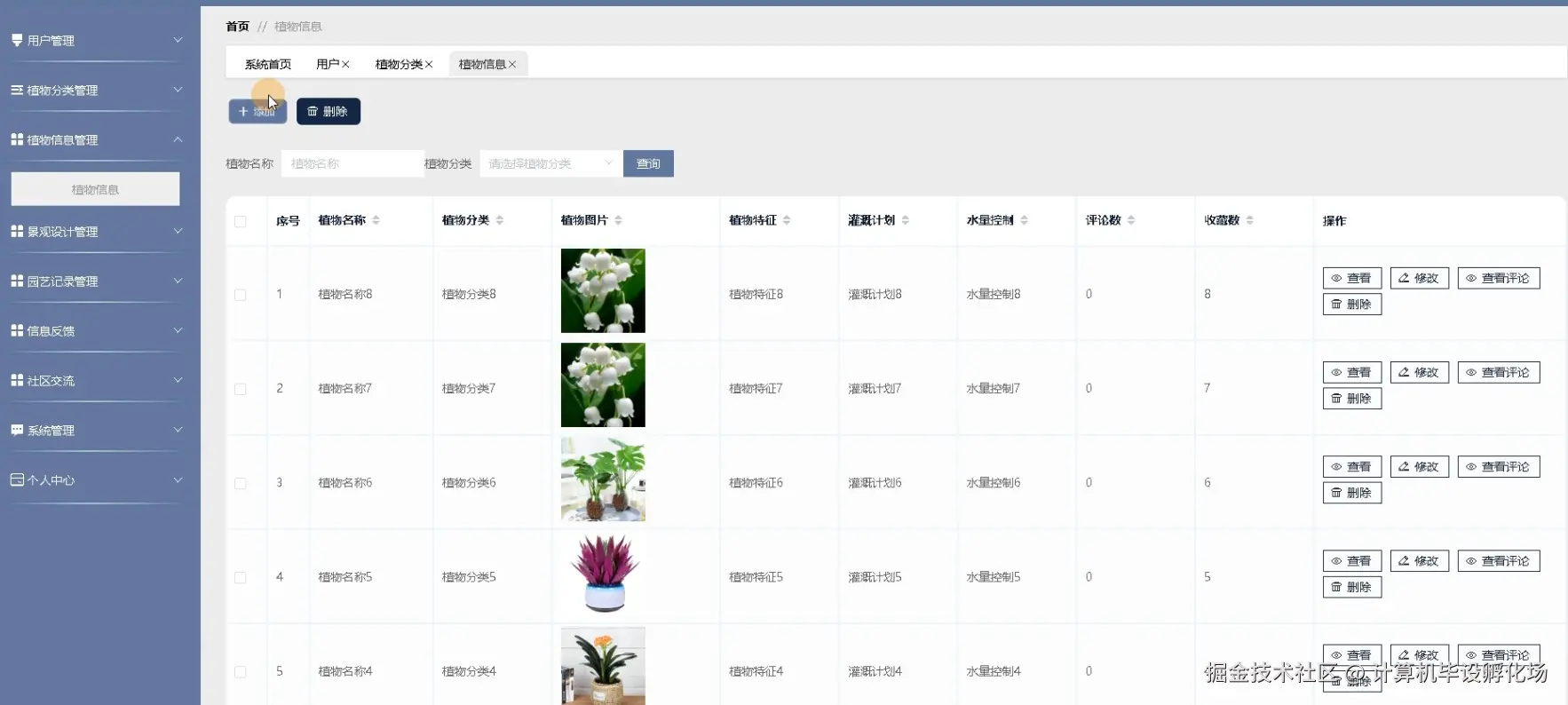This screenshot has width=1568, height=705.
Task: Close the 植物分类 tab with X icon
Action: pyautogui.click(x=429, y=64)
